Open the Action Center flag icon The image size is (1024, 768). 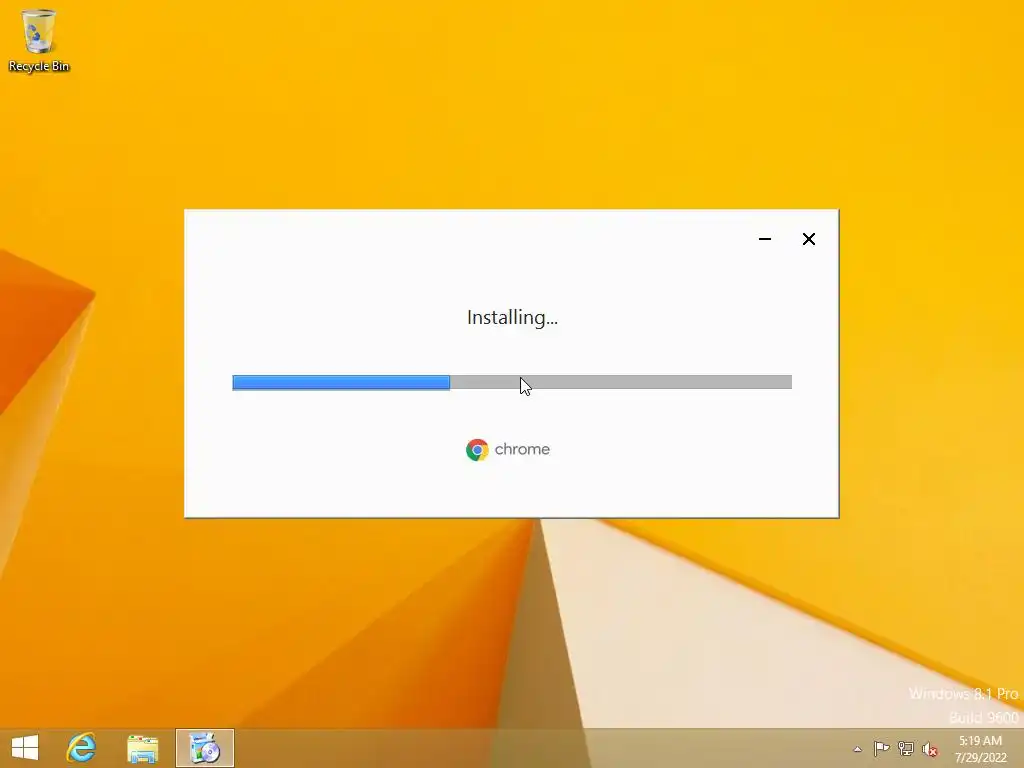pyautogui.click(x=882, y=748)
